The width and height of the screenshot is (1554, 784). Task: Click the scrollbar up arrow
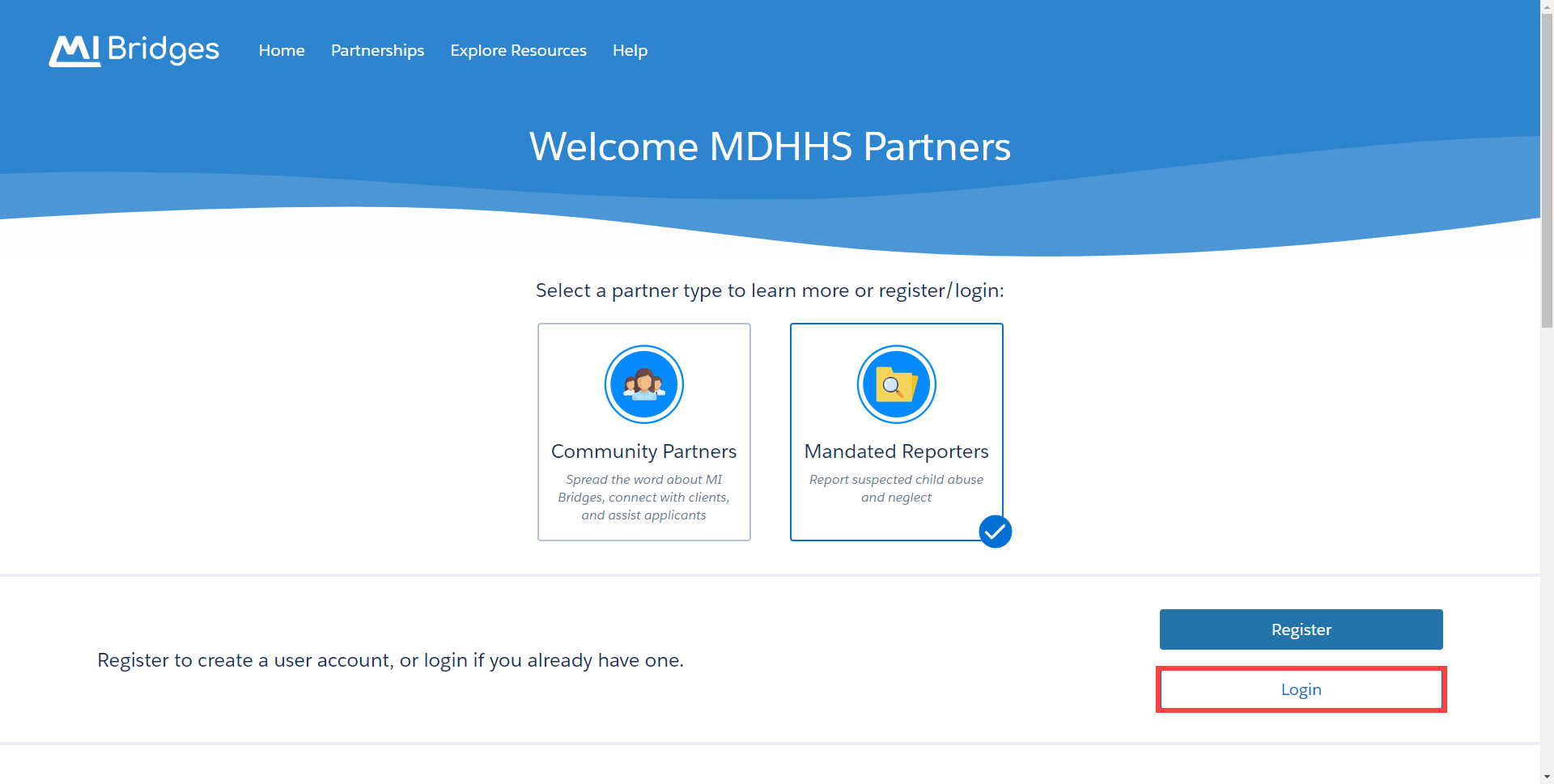point(1547,6)
